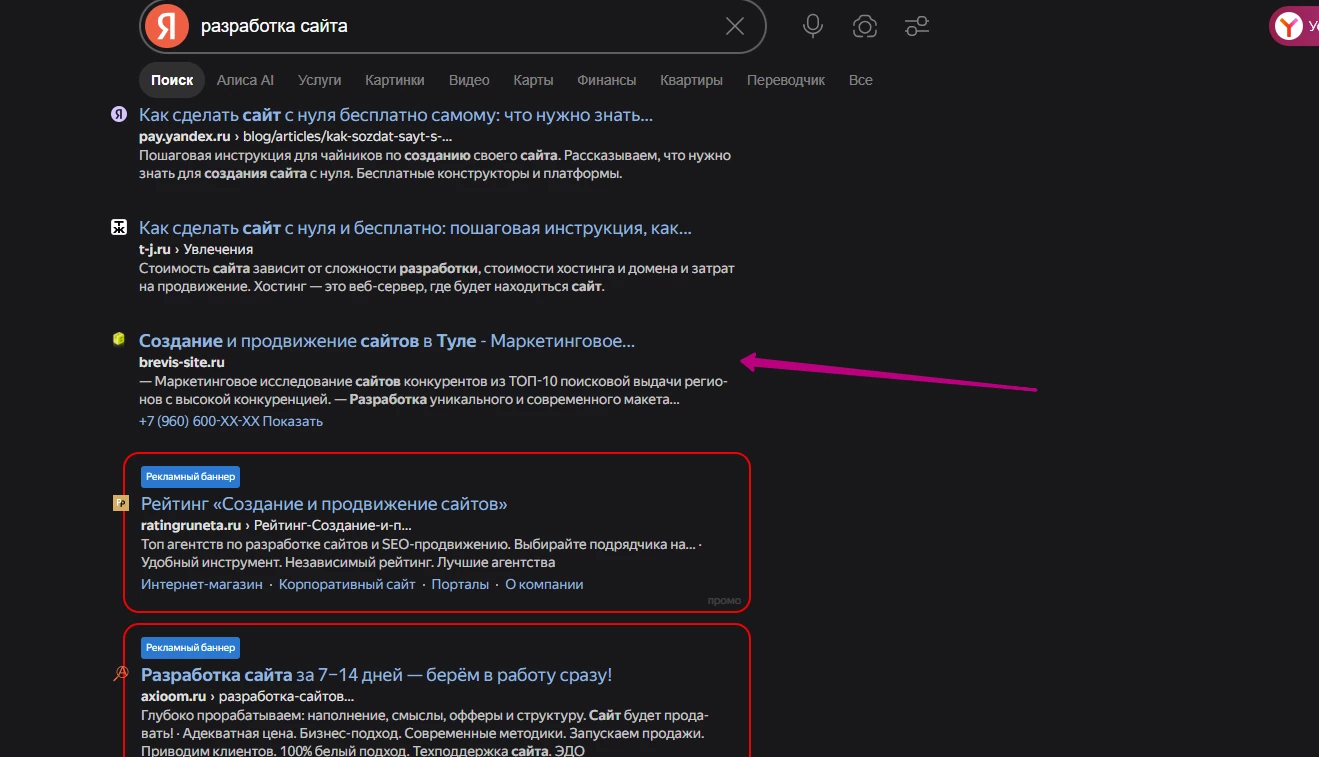
Task: Click the Yandex logo in search bar
Action: (166, 26)
